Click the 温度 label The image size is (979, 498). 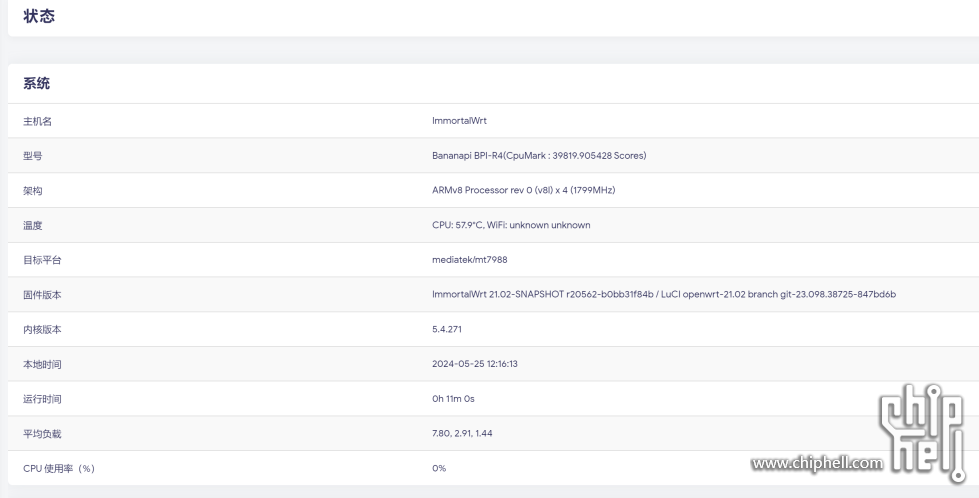(32, 225)
